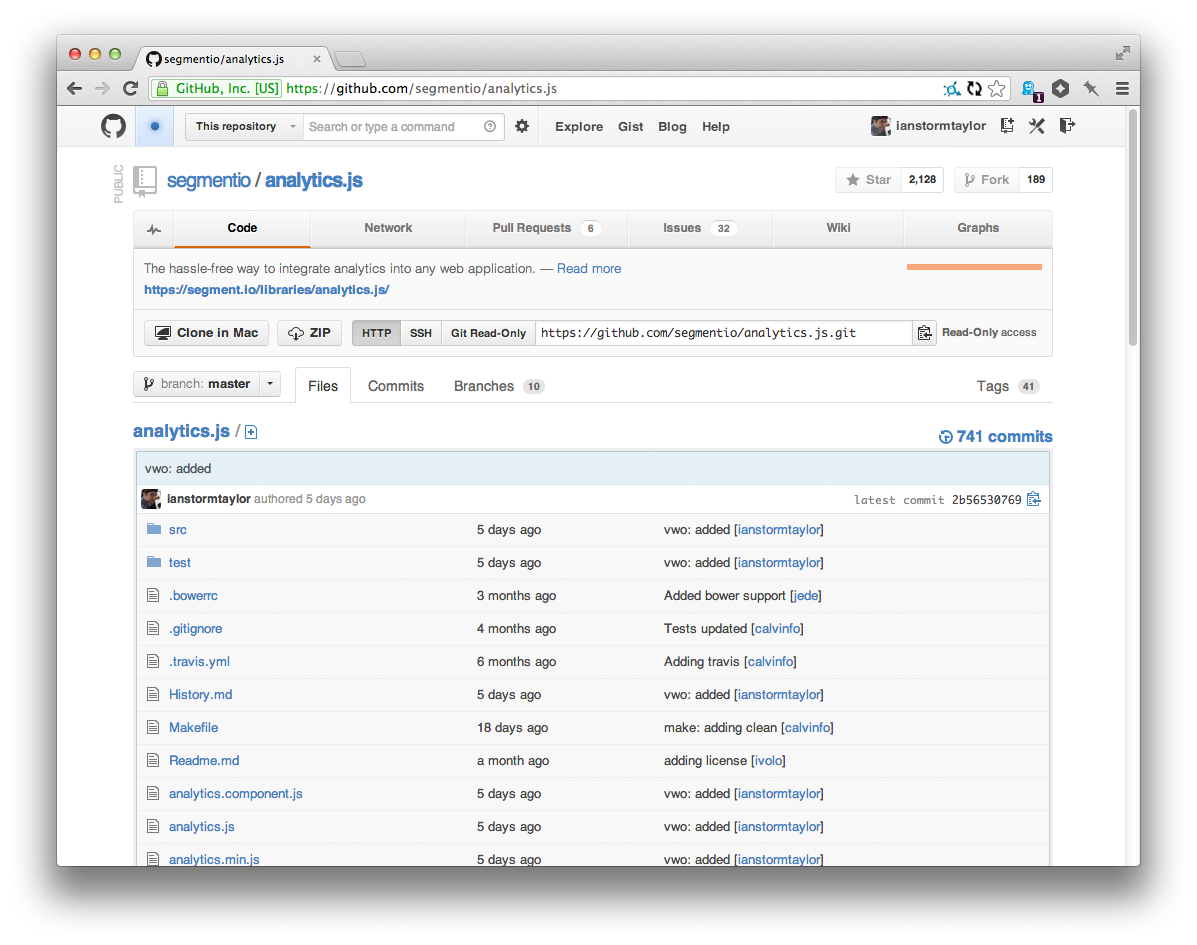Open calvinfo author link on .gitignore row
Viewport: 1197px width, 945px height.
click(x=777, y=629)
